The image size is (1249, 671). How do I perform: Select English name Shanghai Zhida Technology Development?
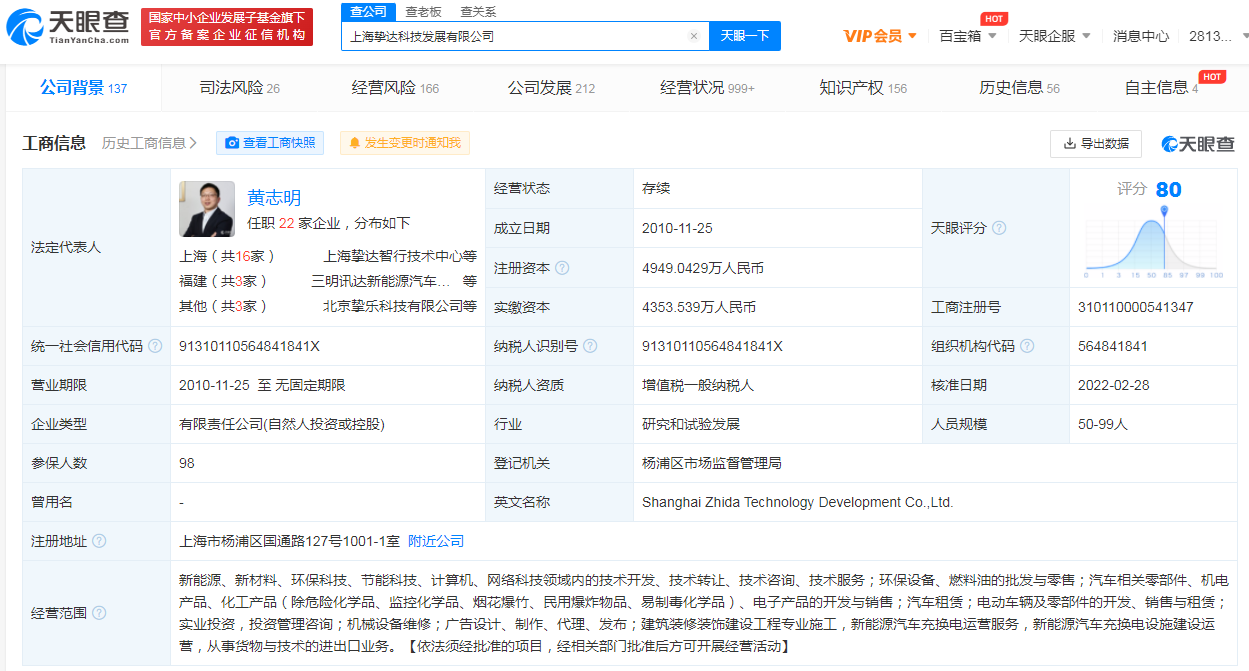pos(798,502)
